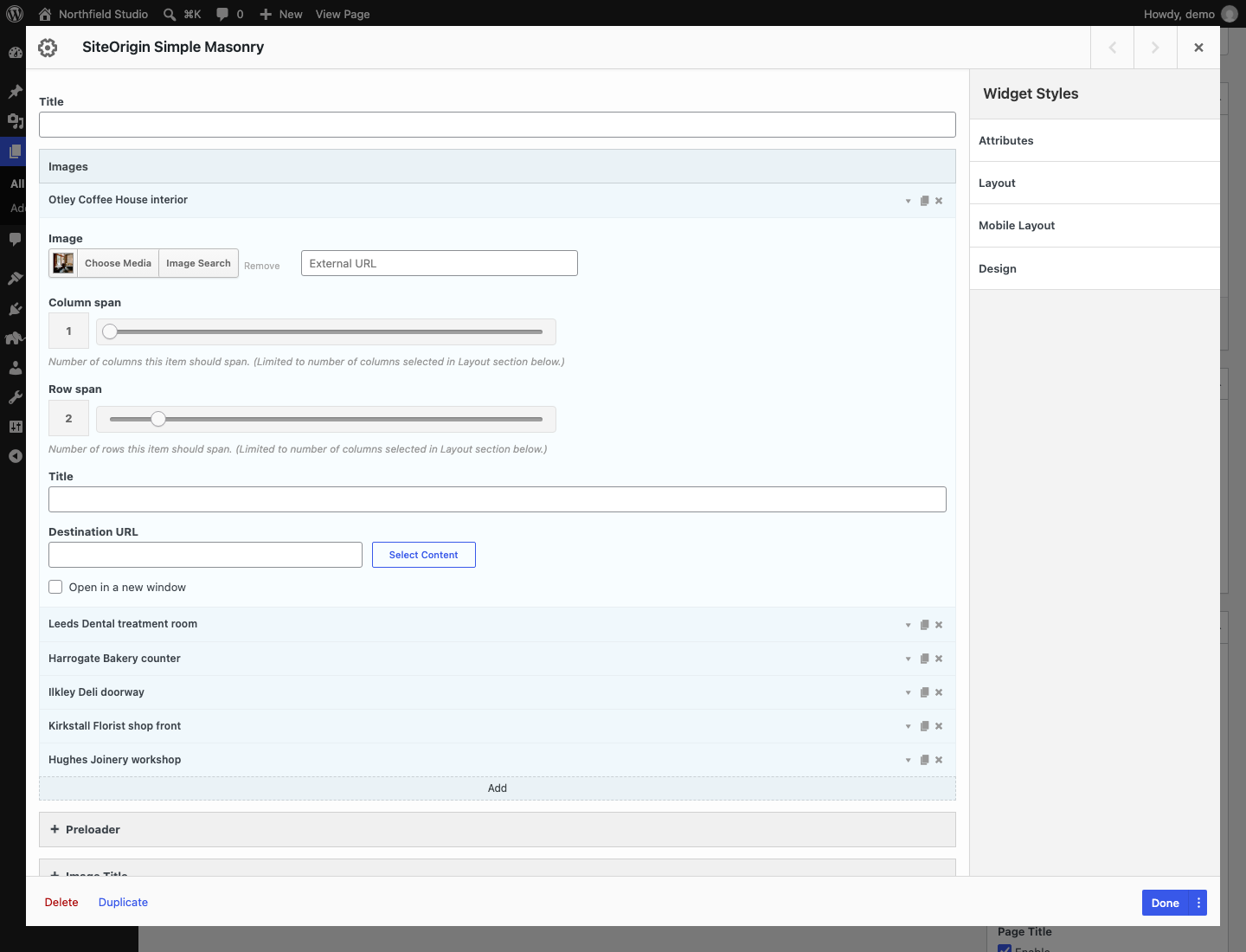Delete the Hughes Joinery workshop item
The image size is (1246, 952).
point(939,760)
